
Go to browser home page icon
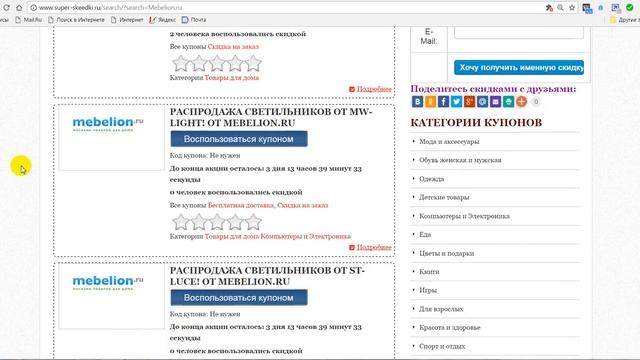tap(19, 7)
